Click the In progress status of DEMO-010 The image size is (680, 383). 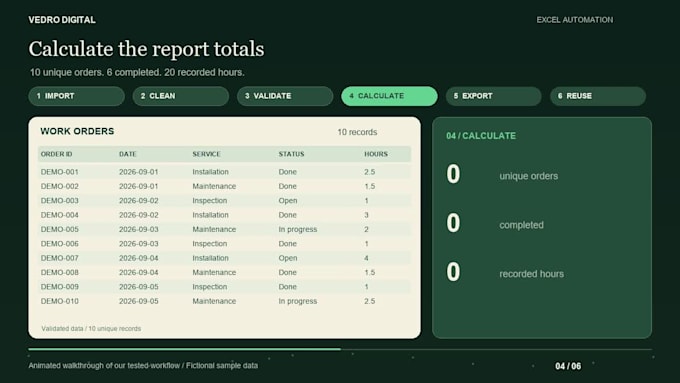coord(298,301)
